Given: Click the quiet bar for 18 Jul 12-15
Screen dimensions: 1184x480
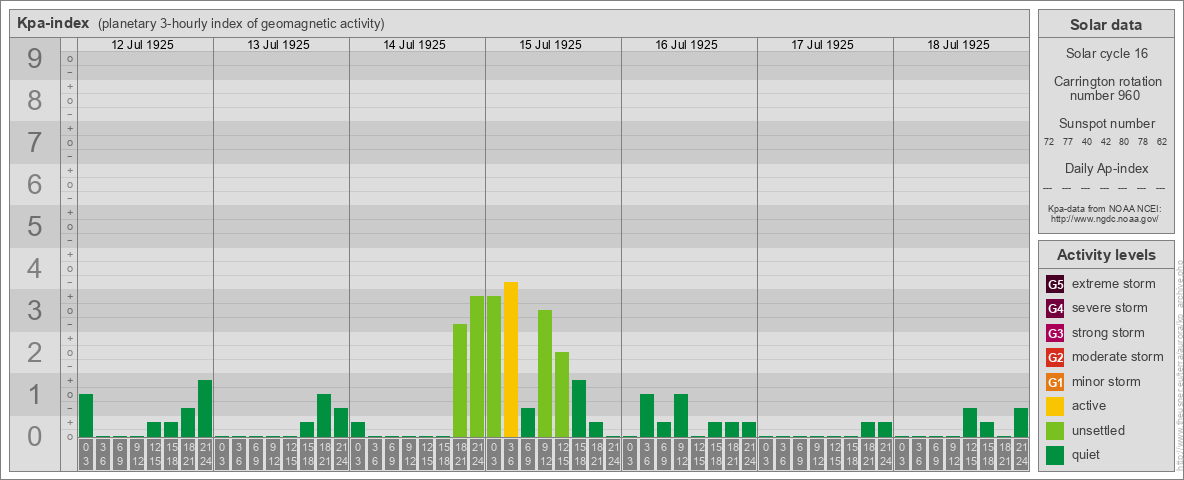Looking at the screenshot, I should click(x=970, y=423).
